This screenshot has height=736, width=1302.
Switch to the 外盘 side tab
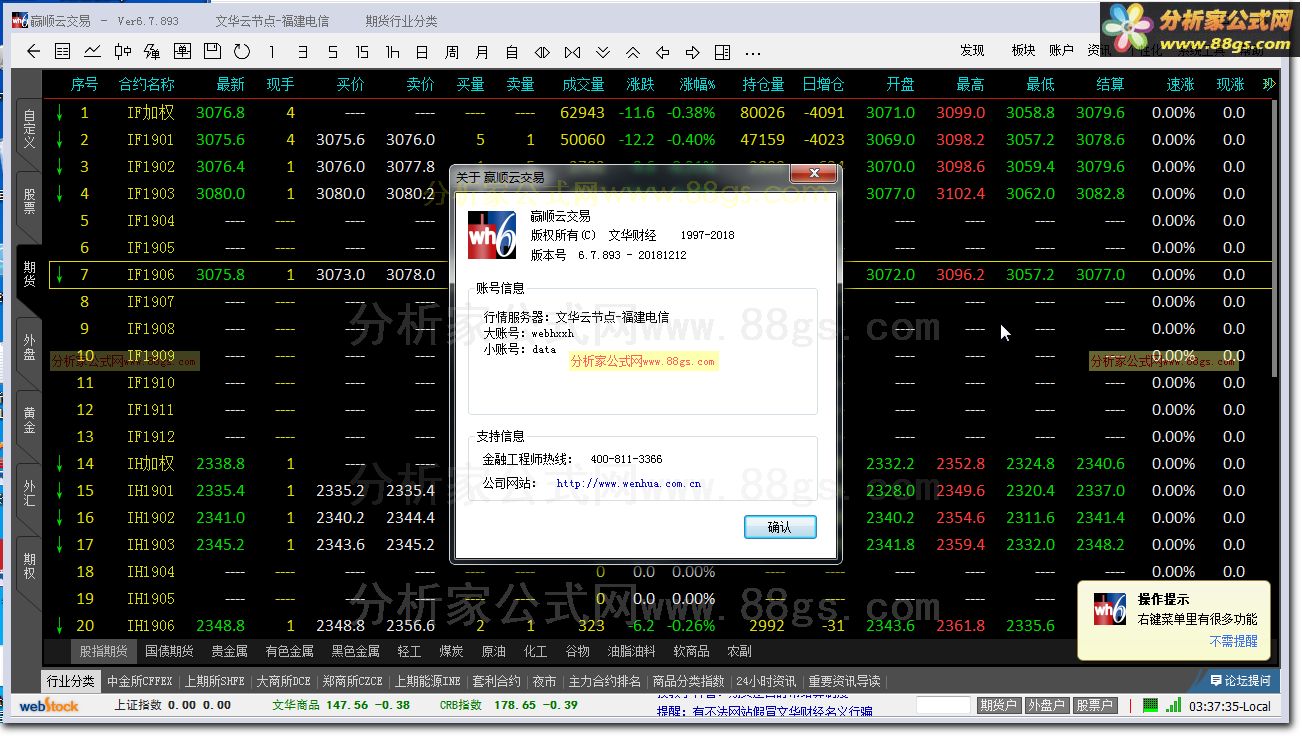[x=29, y=347]
